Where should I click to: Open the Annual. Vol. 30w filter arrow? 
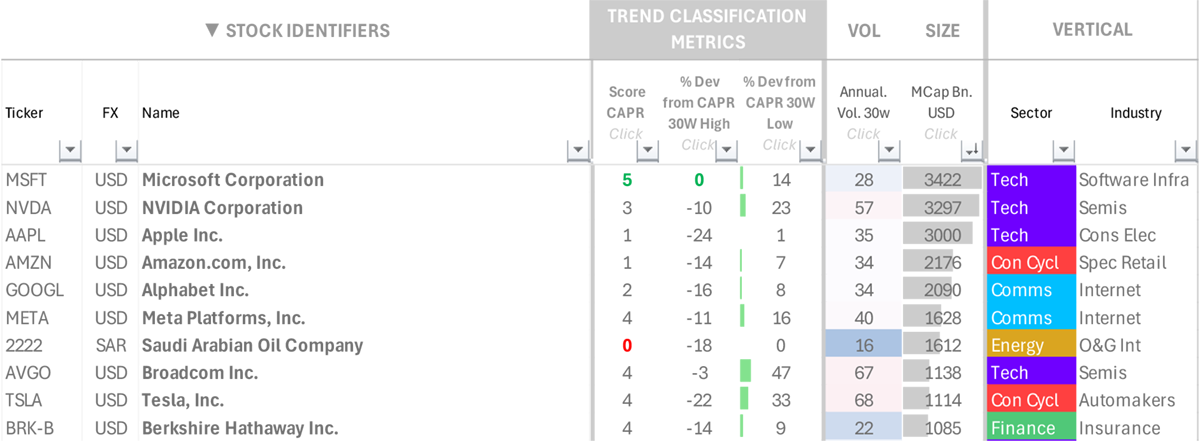(x=889, y=151)
